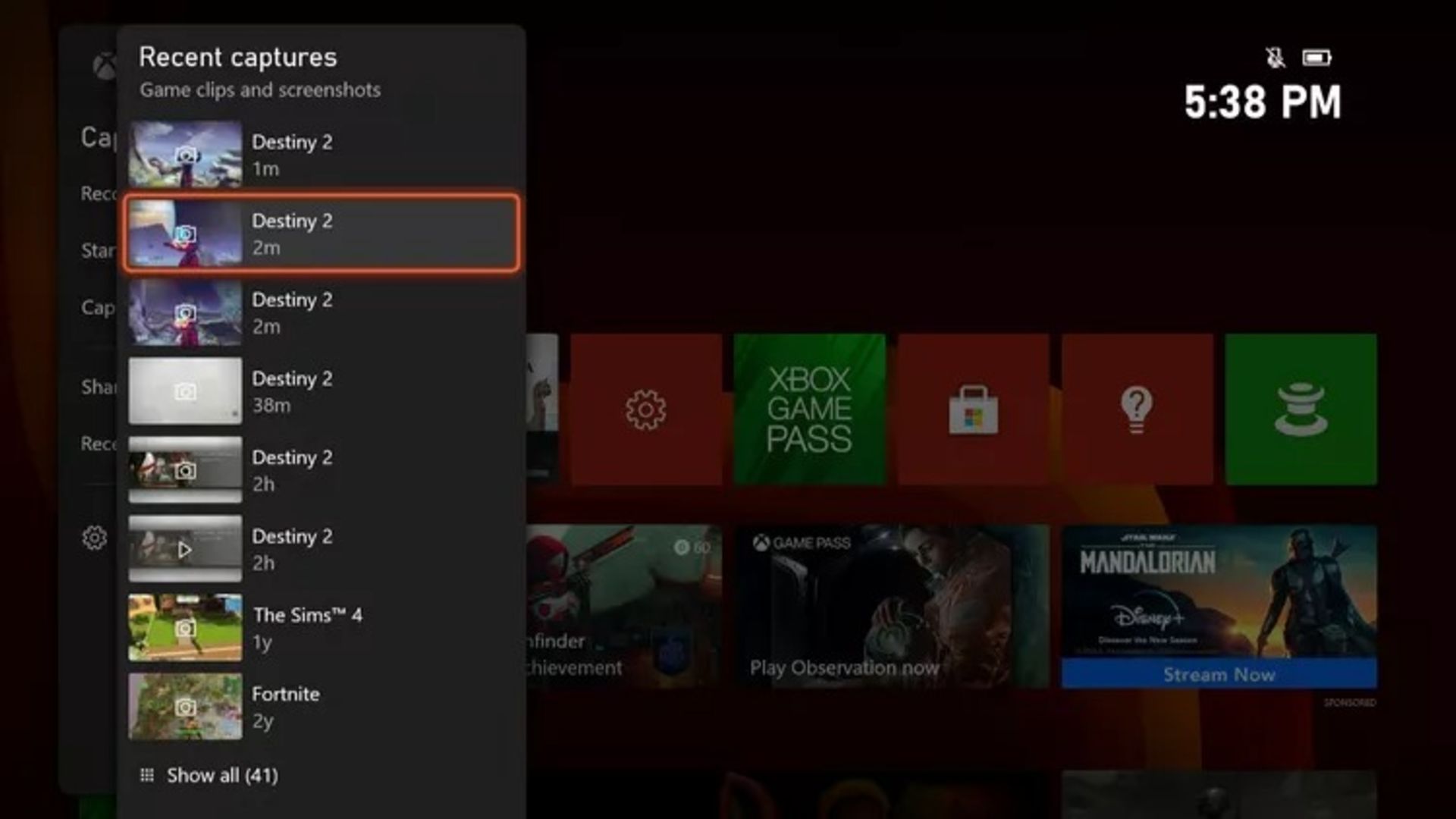Open the Settings gear tile on the dashboard
Image resolution: width=1456 pixels, height=819 pixels.
(x=645, y=409)
